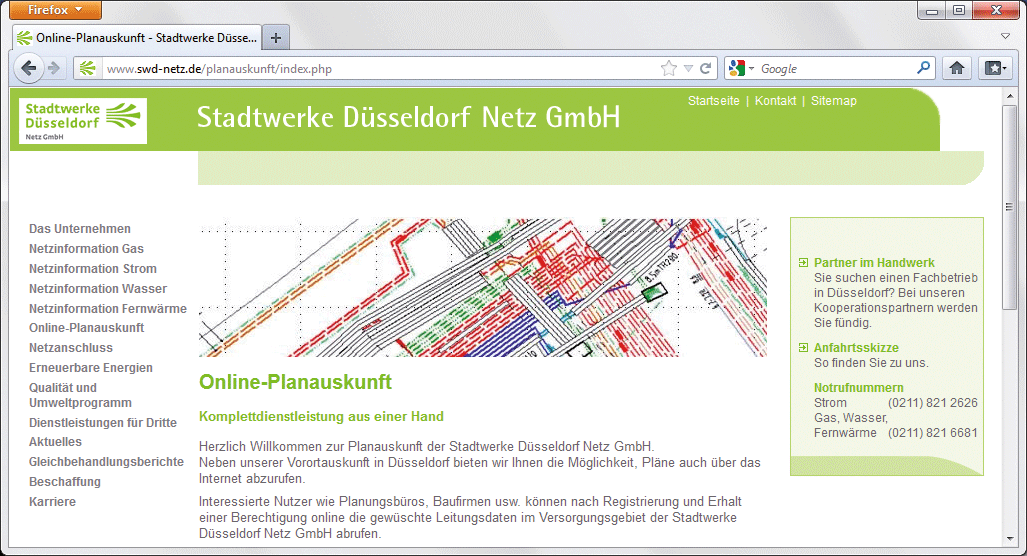Open a new tab with the plus button
Image resolution: width=1027 pixels, height=556 pixels.
point(276,38)
